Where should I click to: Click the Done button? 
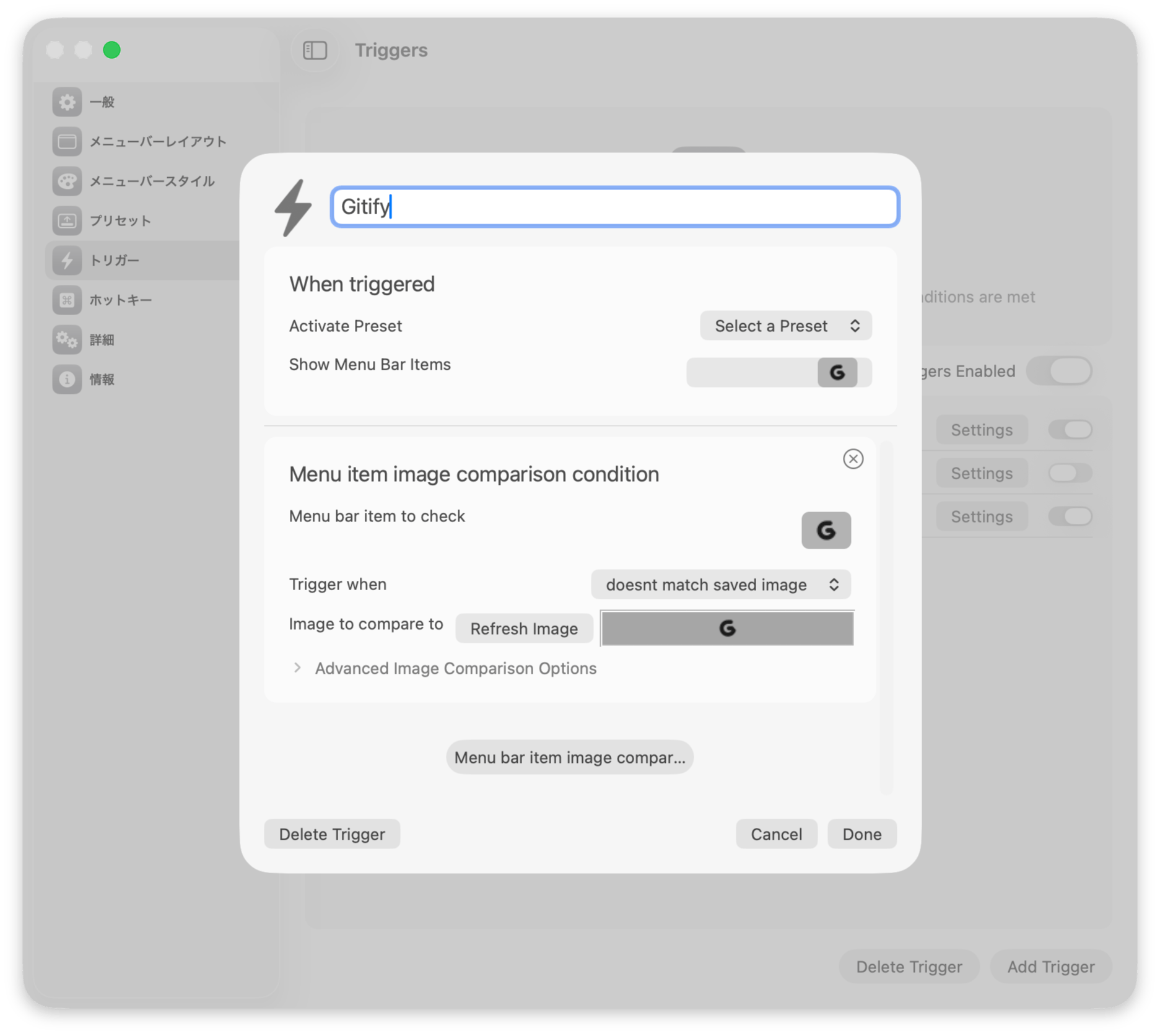click(x=861, y=834)
